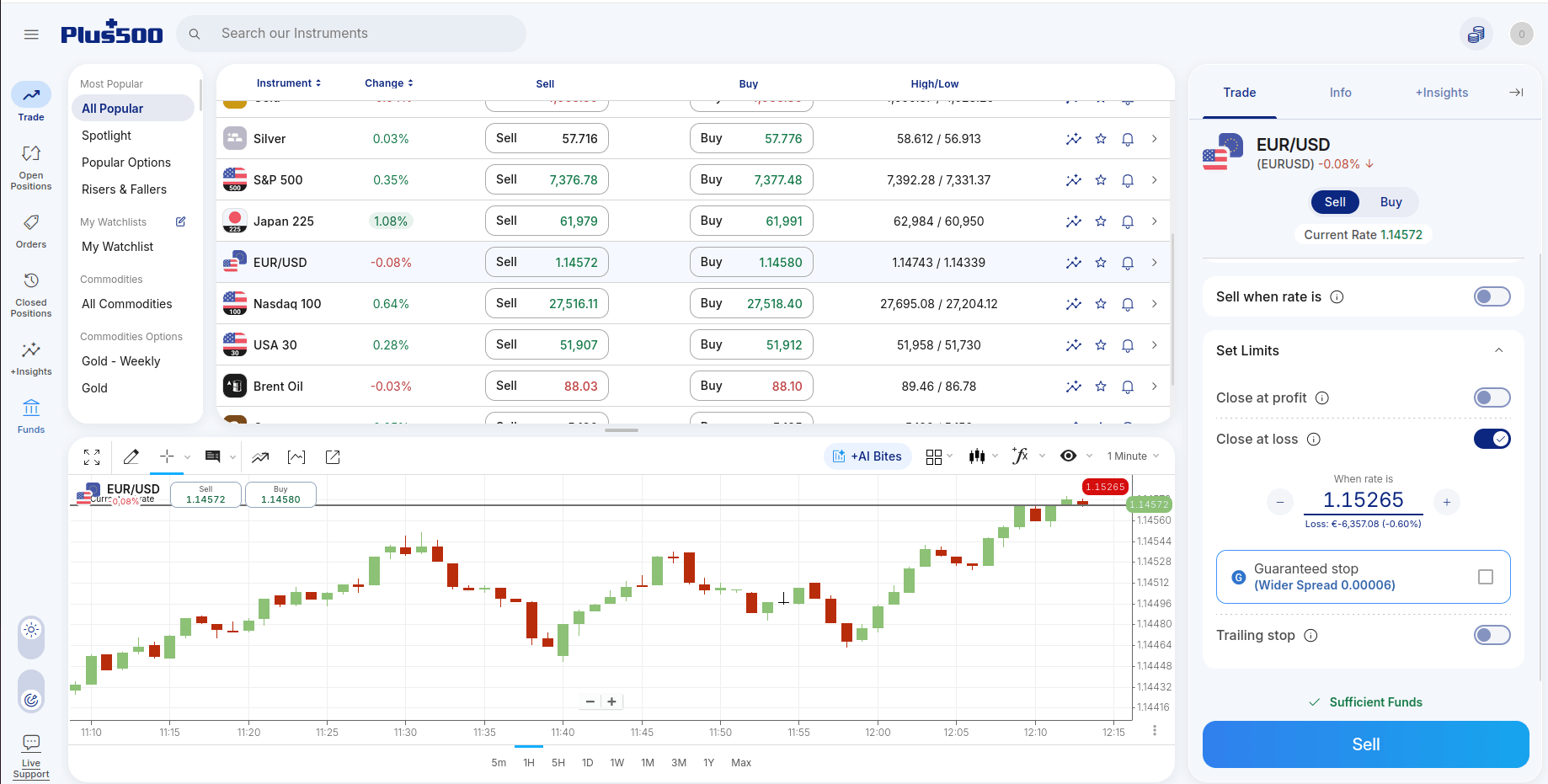Viewport: 1548px width, 784px height.
Task: Set alert bell for Nasdaq 100
Action: [1128, 304]
